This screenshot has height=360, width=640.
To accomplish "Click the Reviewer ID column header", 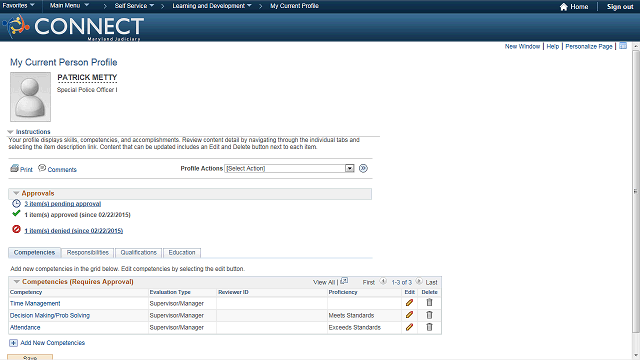I will [233, 292].
